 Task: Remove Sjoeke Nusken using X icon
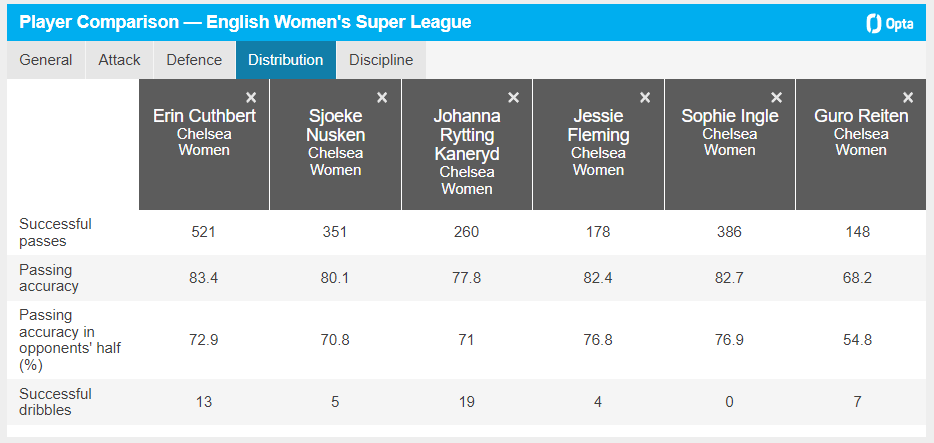click(x=382, y=97)
